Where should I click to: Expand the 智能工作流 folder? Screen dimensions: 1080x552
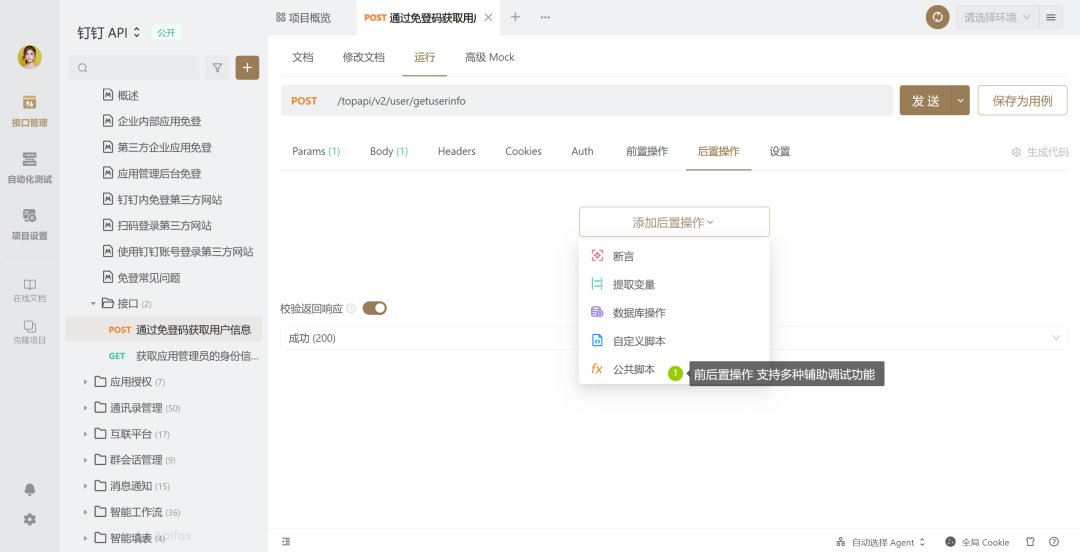coord(85,512)
